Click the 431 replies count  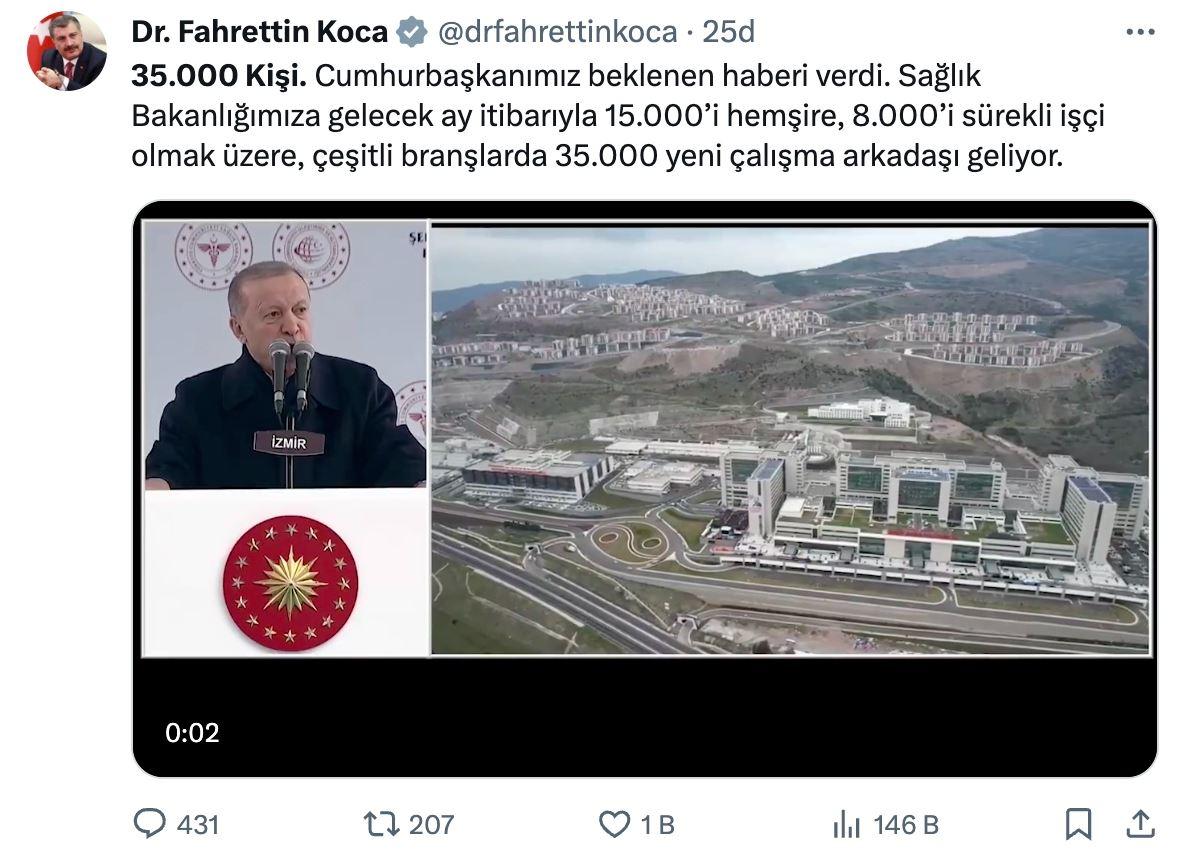[199, 825]
